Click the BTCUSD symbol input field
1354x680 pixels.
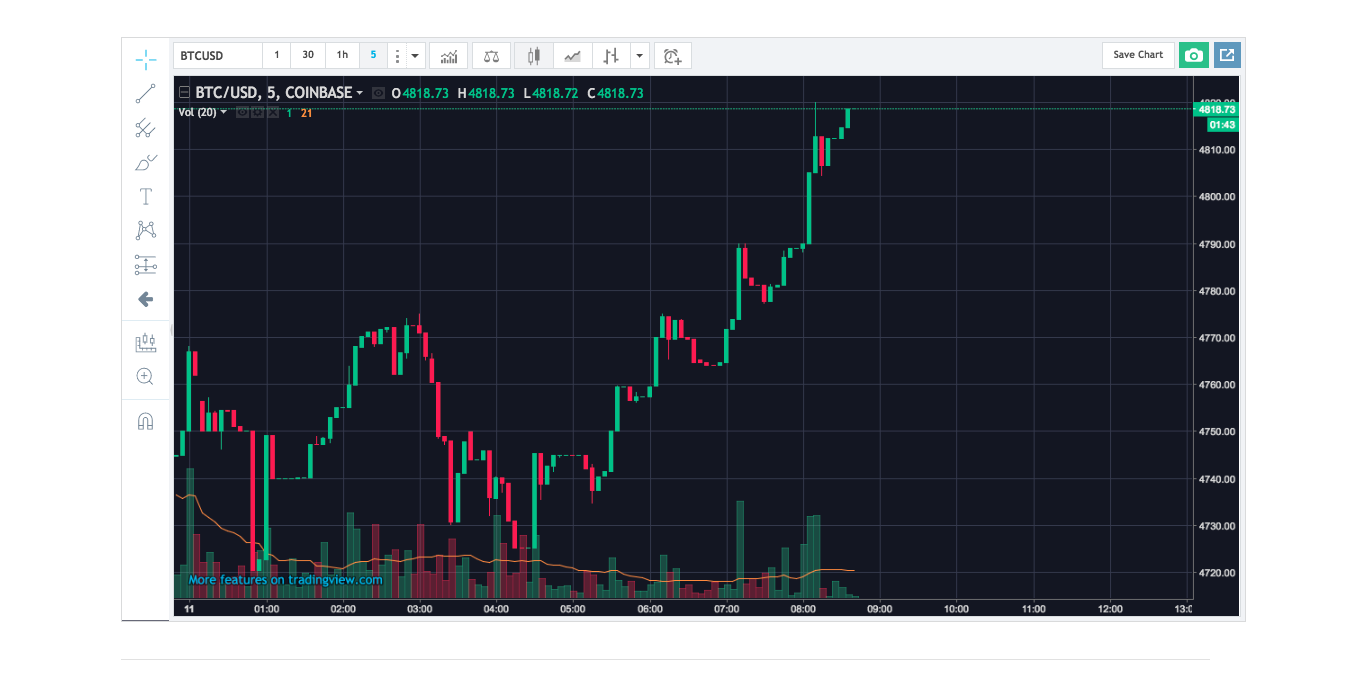pyautogui.click(x=215, y=55)
